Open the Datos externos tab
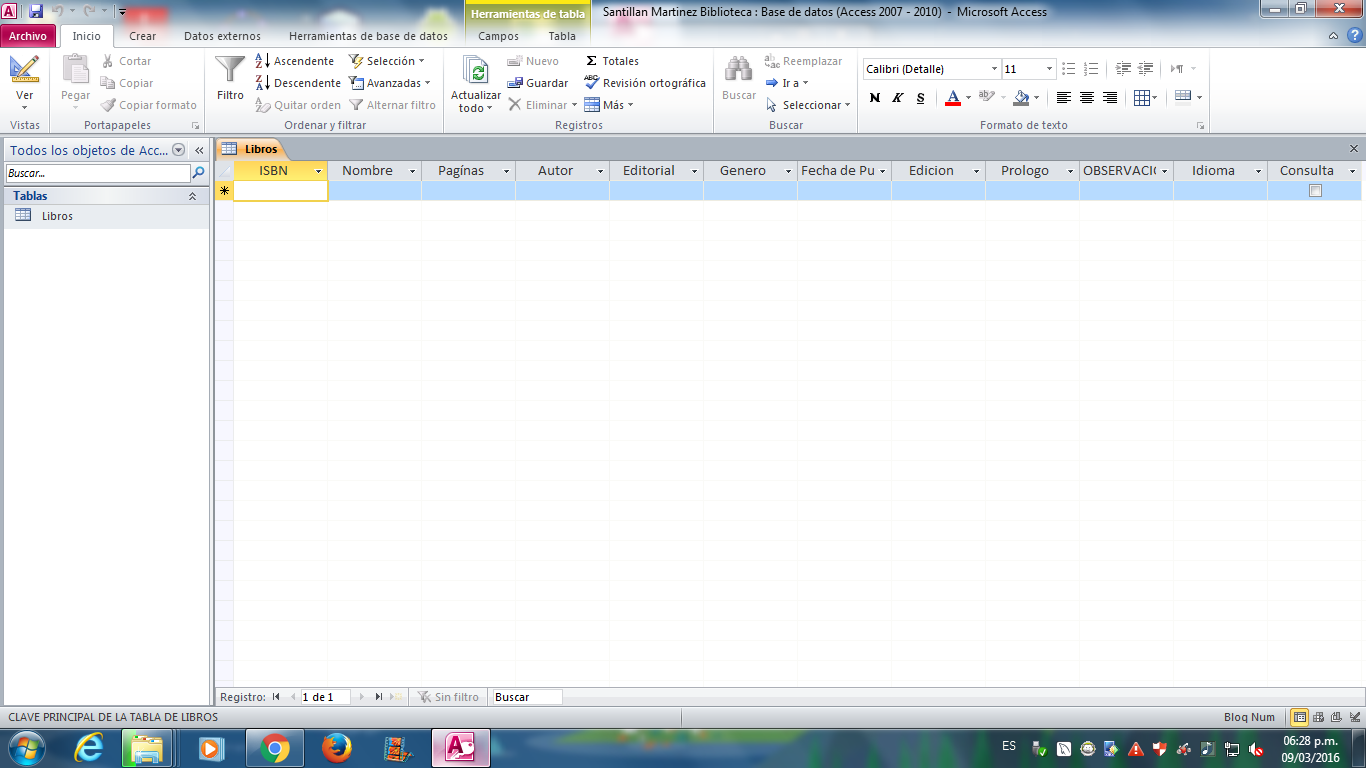This screenshot has height=768, width=1366. pyautogui.click(x=222, y=36)
